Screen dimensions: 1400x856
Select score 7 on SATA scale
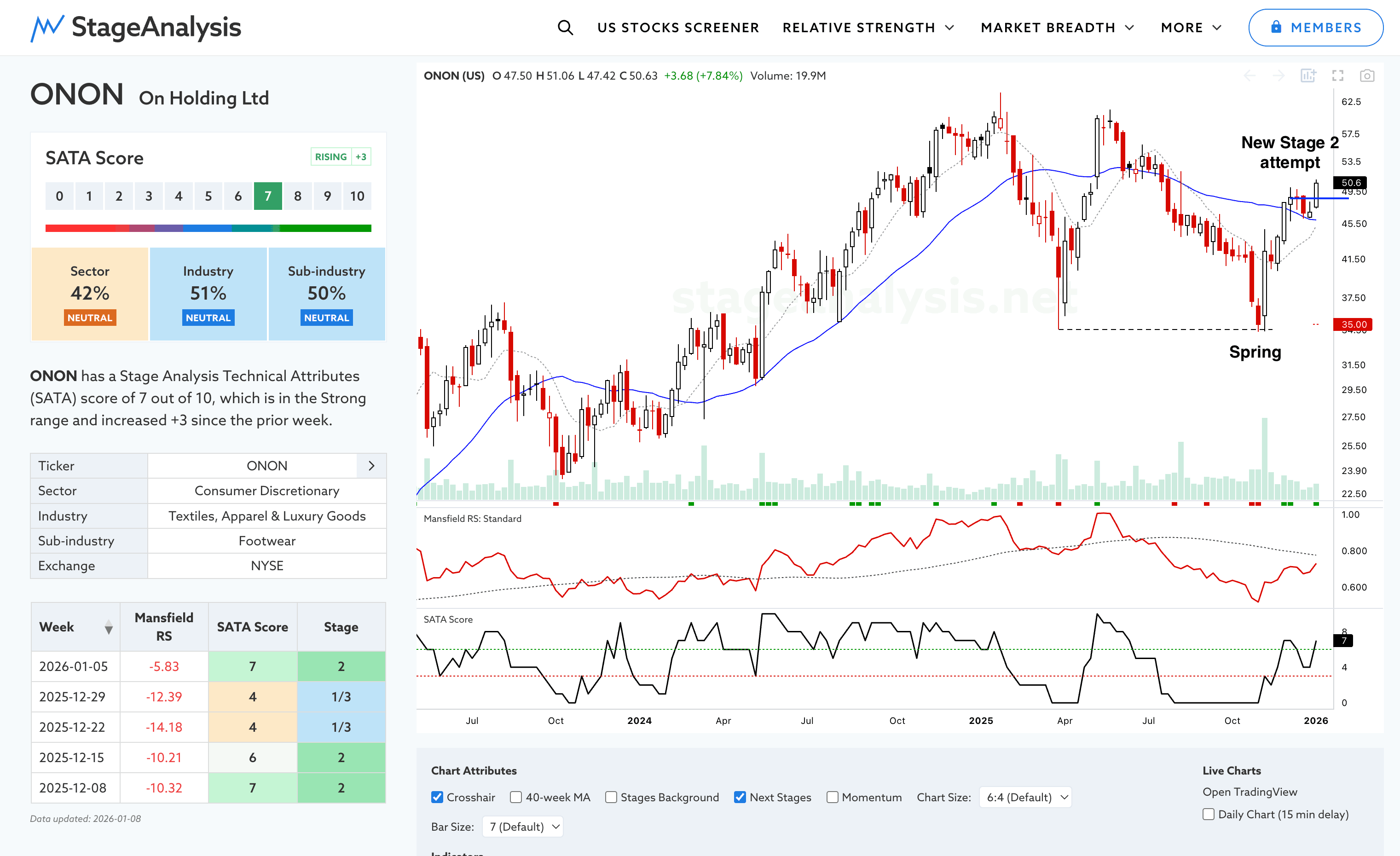[x=267, y=196]
